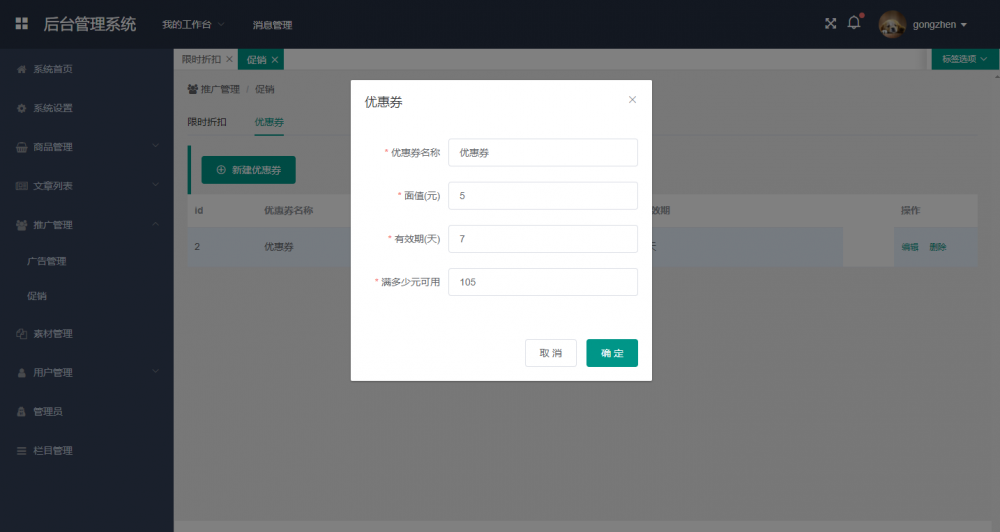Click 取消 in the dialog
The height and width of the screenshot is (532, 1000).
click(x=551, y=353)
